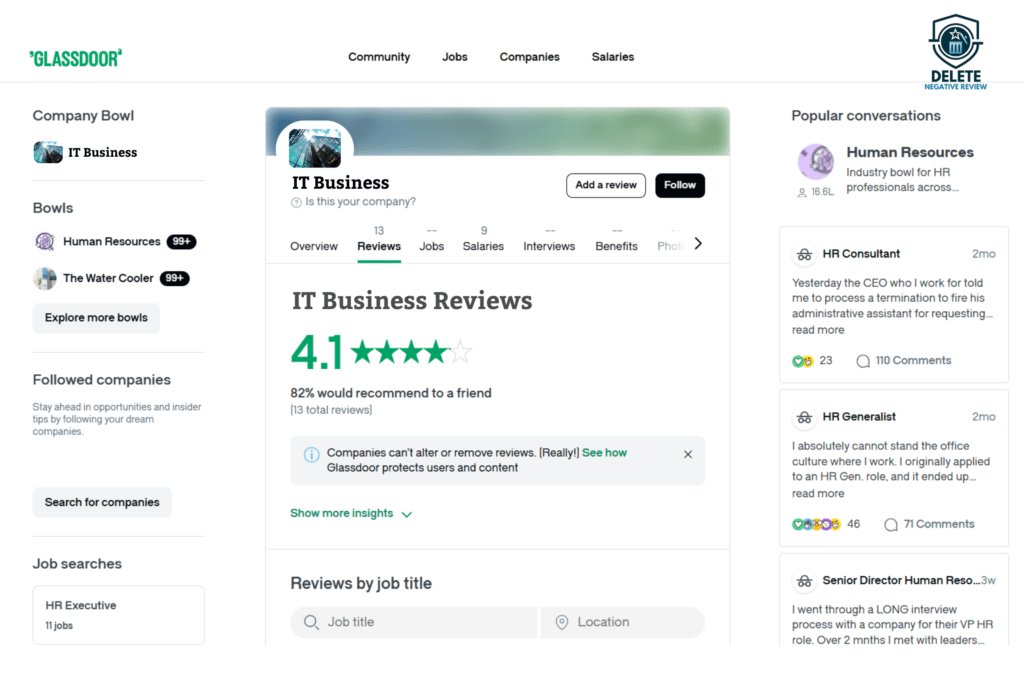The width and height of the screenshot is (1024, 683).
Task: Click the Delete Negative Review shield logo
Action: click(x=956, y=45)
